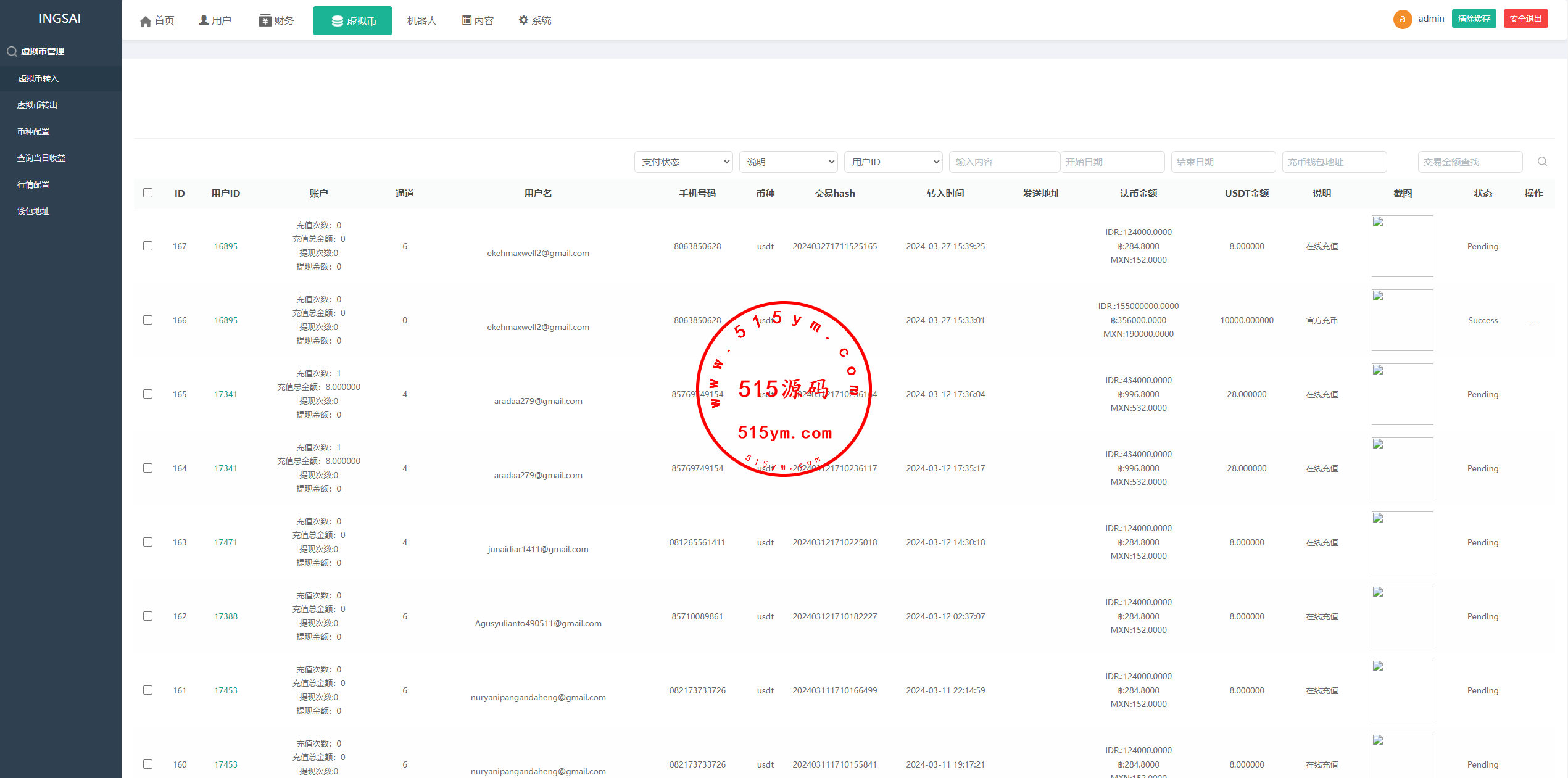
Task: Click the red 安全退出 button
Action: point(1525,19)
